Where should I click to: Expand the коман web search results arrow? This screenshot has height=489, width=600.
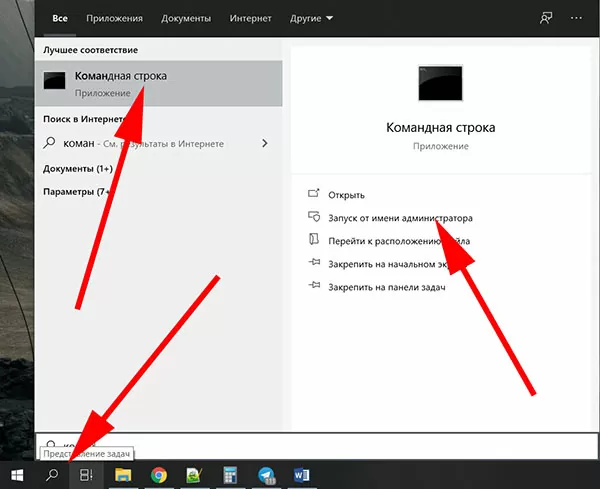pyautogui.click(x=265, y=143)
